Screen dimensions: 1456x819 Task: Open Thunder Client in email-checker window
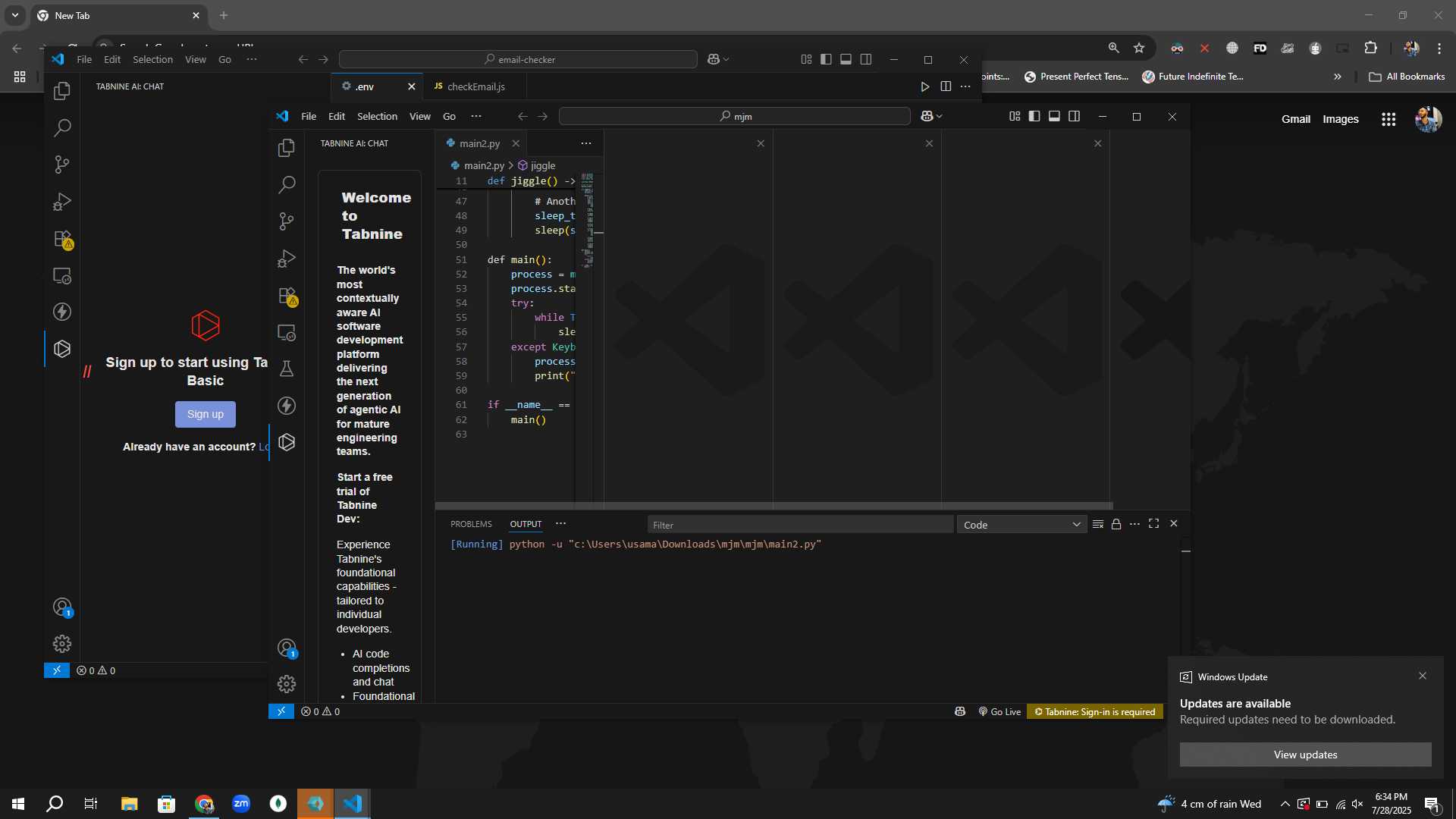click(x=62, y=312)
